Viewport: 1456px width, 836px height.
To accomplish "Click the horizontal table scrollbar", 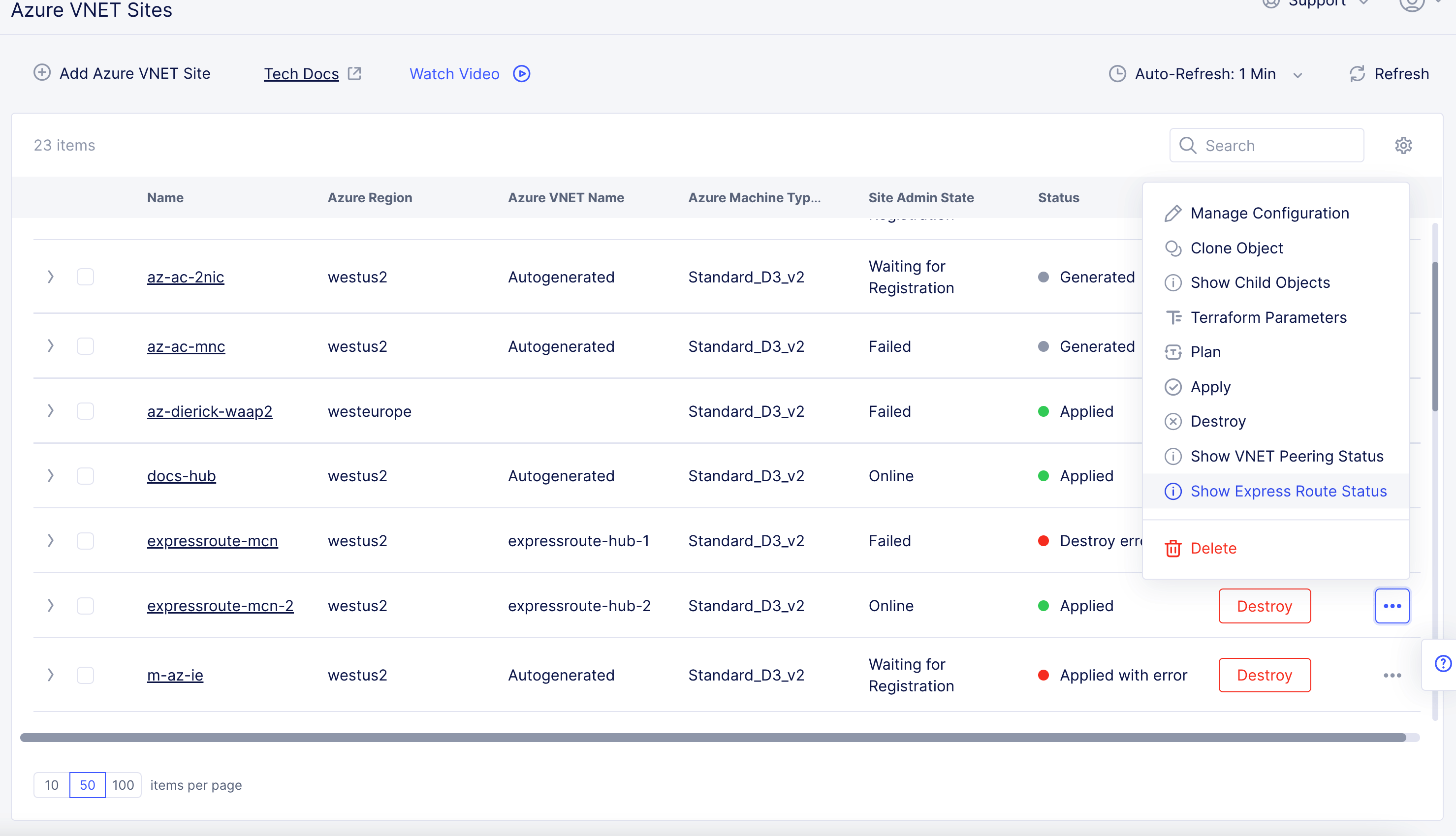I will click(712, 738).
